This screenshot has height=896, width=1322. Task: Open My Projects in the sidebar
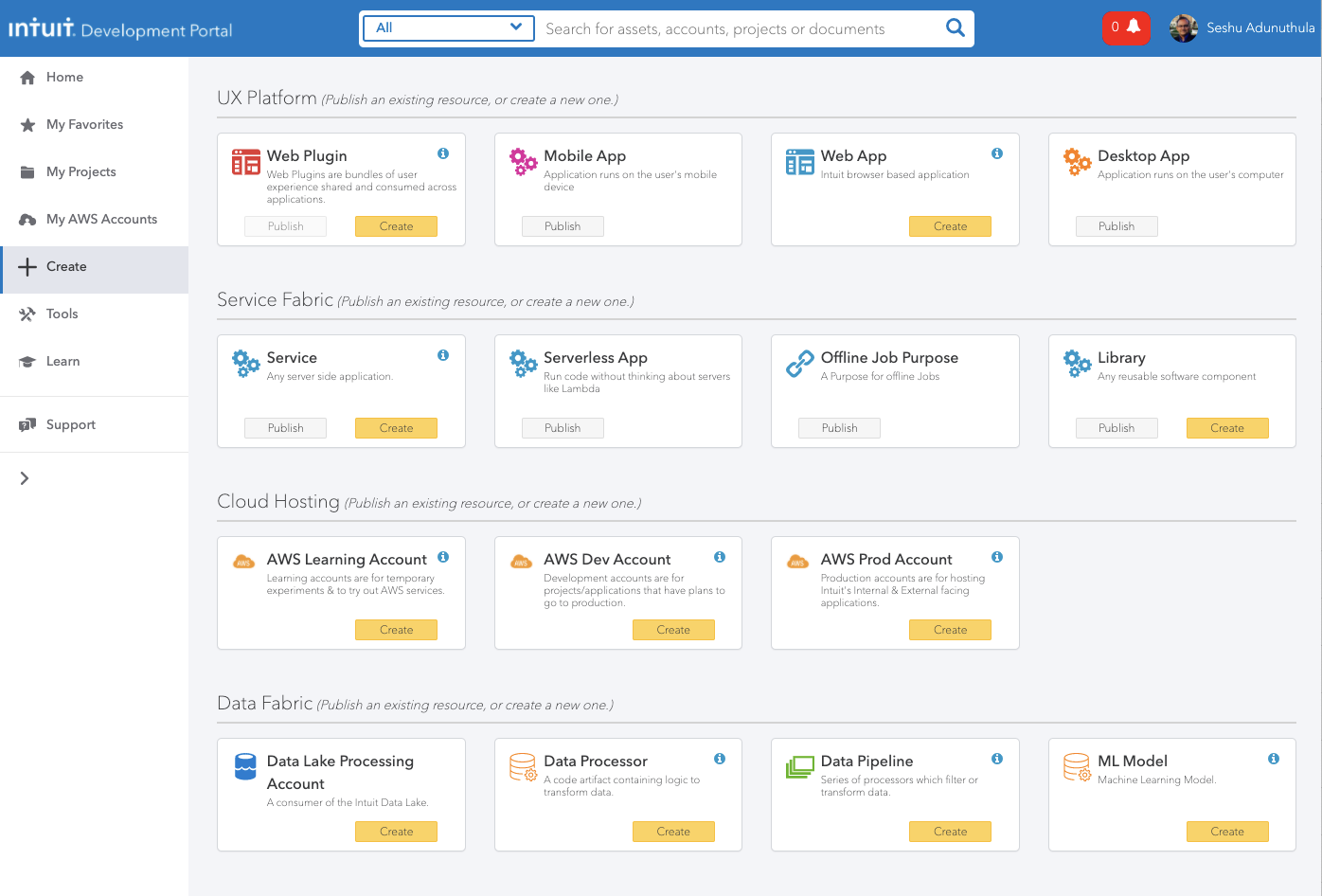click(95, 172)
